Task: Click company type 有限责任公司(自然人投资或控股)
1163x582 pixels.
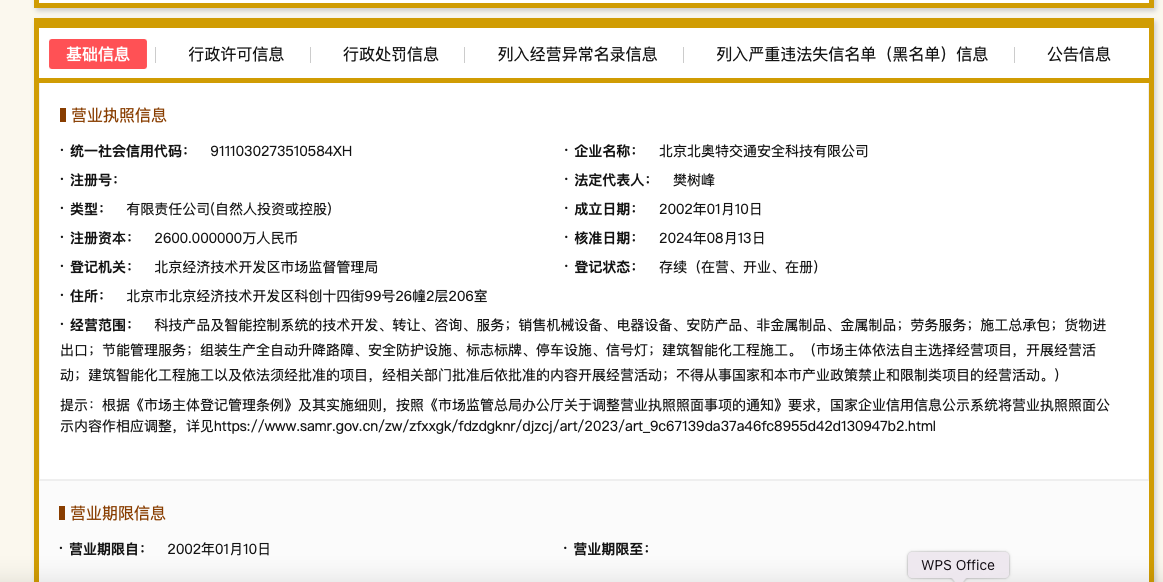Action: (x=229, y=210)
